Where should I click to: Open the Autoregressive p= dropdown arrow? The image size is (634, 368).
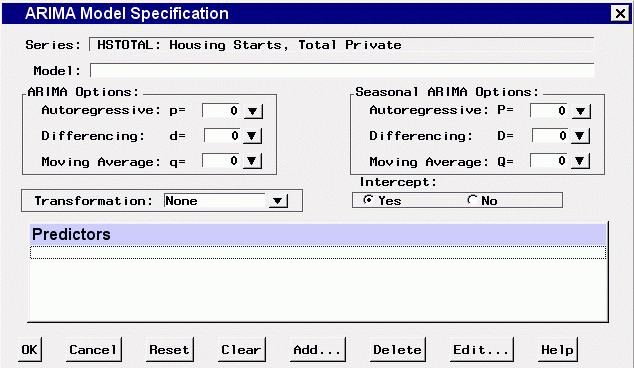[x=253, y=111]
